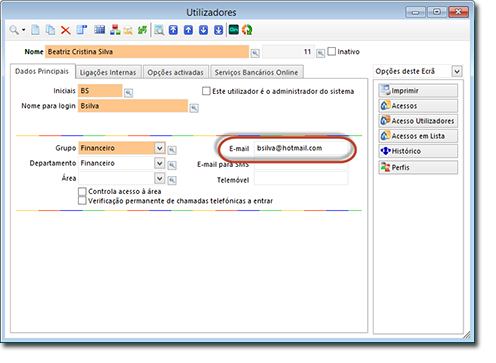Screen dimensions: 496x363
Task: Click into the Nome text field
Action: pyautogui.click(x=147, y=52)
